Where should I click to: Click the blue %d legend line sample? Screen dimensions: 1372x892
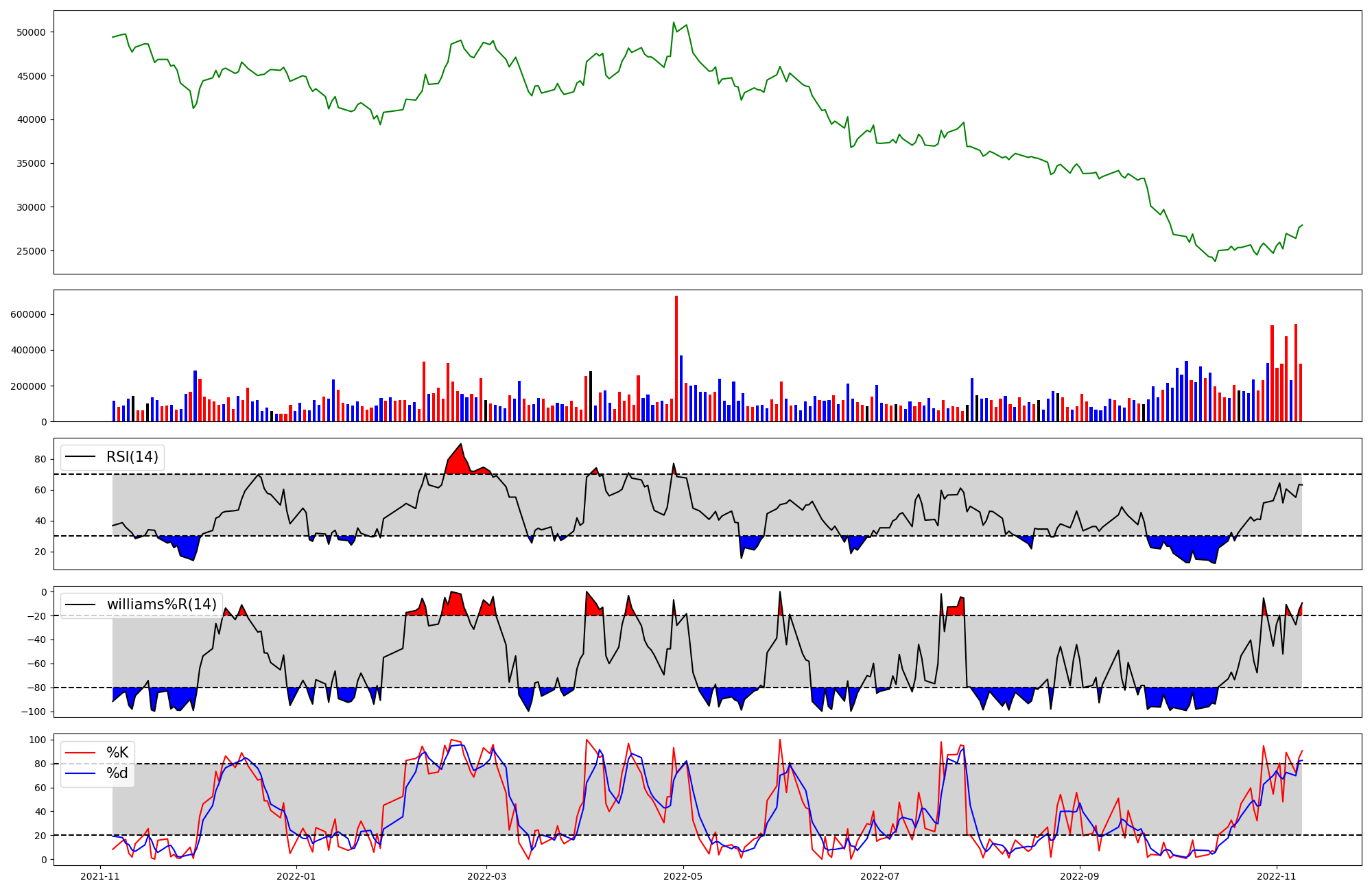tap(80, 774)
